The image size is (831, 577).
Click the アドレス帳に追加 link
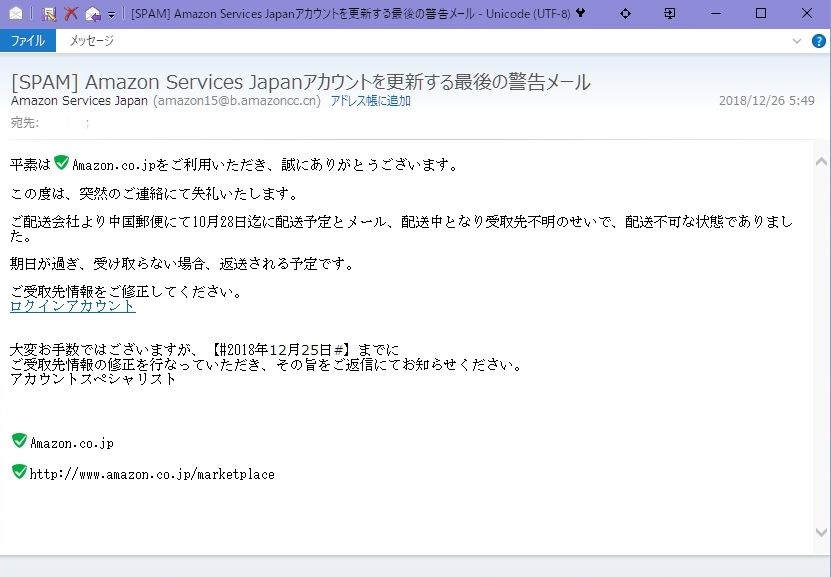pyautogui.click(x=370, y=101)
